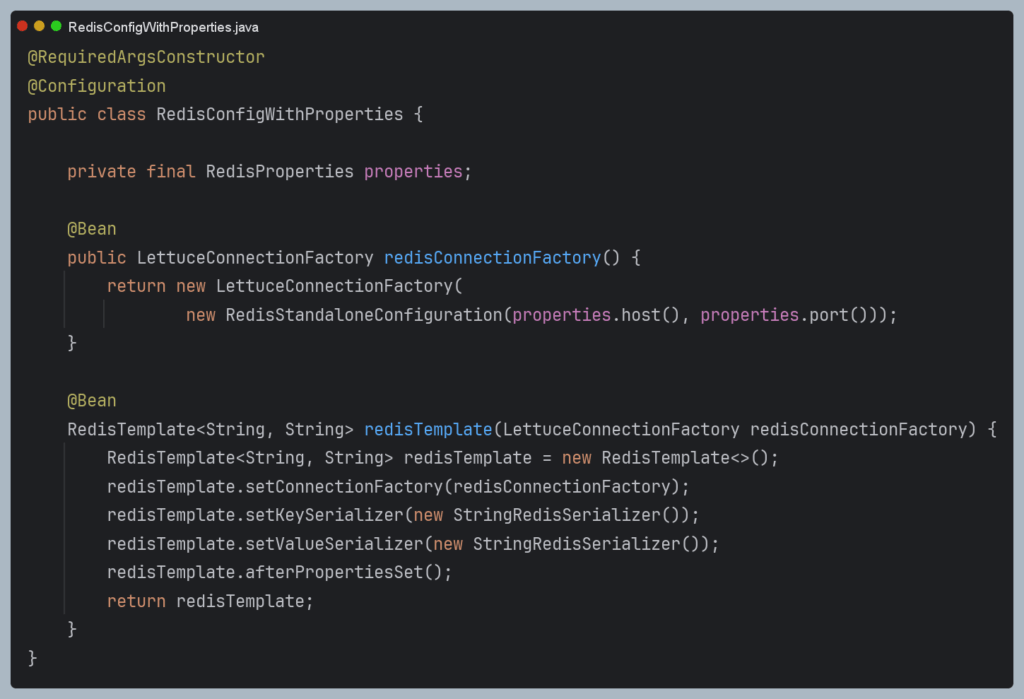Click the green maximize window dot
Image resolution: width=1024 pixels, height=699 pixels.
point(56,26)
